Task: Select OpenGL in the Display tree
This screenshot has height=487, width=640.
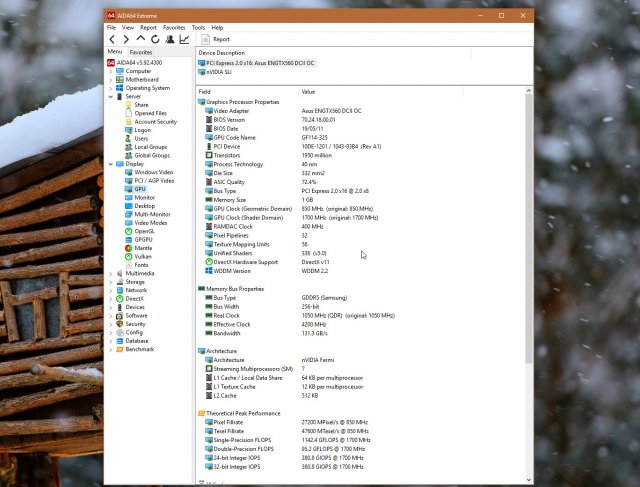Action: [144, 231]
